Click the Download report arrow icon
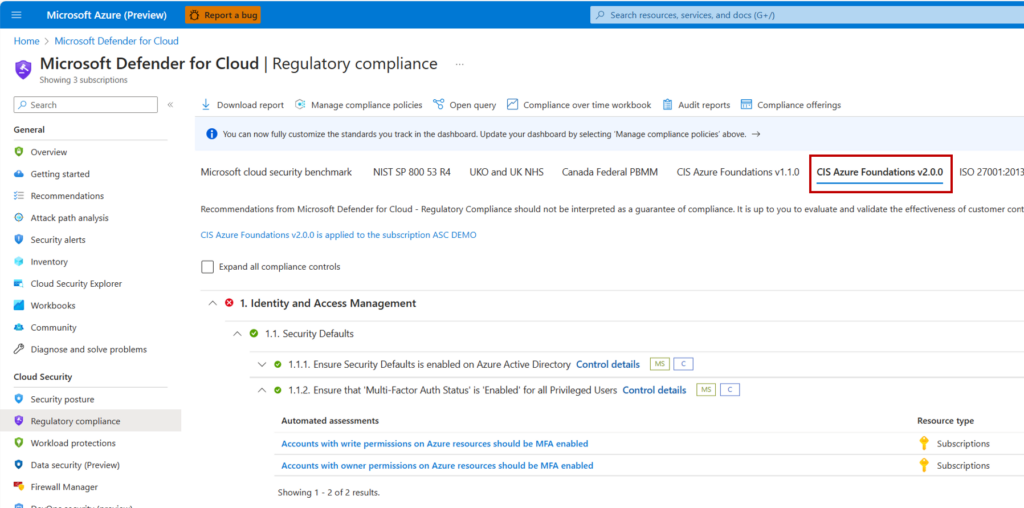 click(206, 104)
